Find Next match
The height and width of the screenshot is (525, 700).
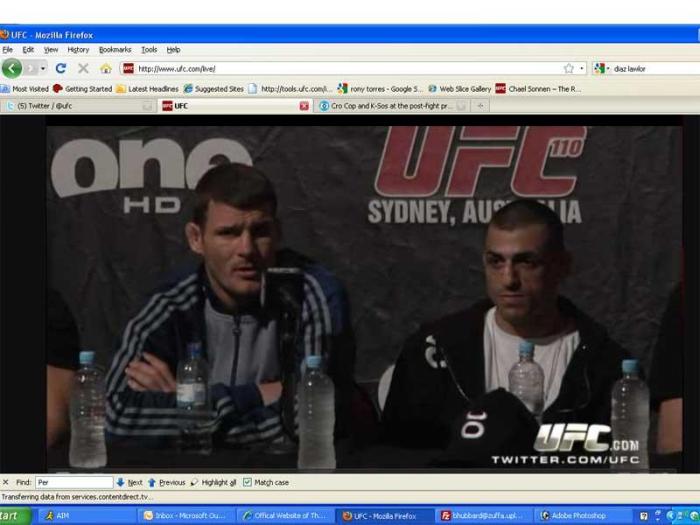point(129,482)
